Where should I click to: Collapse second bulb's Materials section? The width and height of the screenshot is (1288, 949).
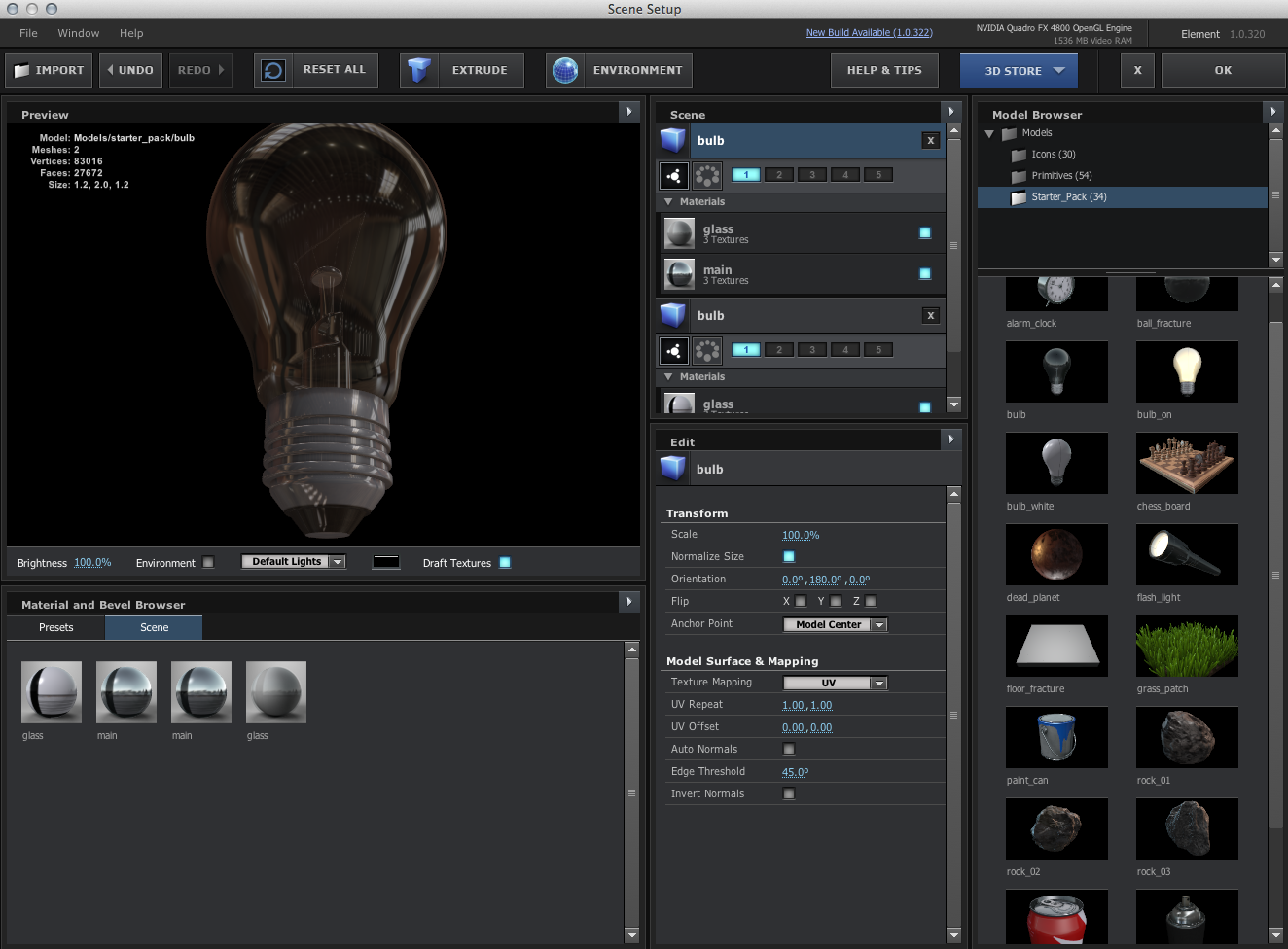click(668, 376)
